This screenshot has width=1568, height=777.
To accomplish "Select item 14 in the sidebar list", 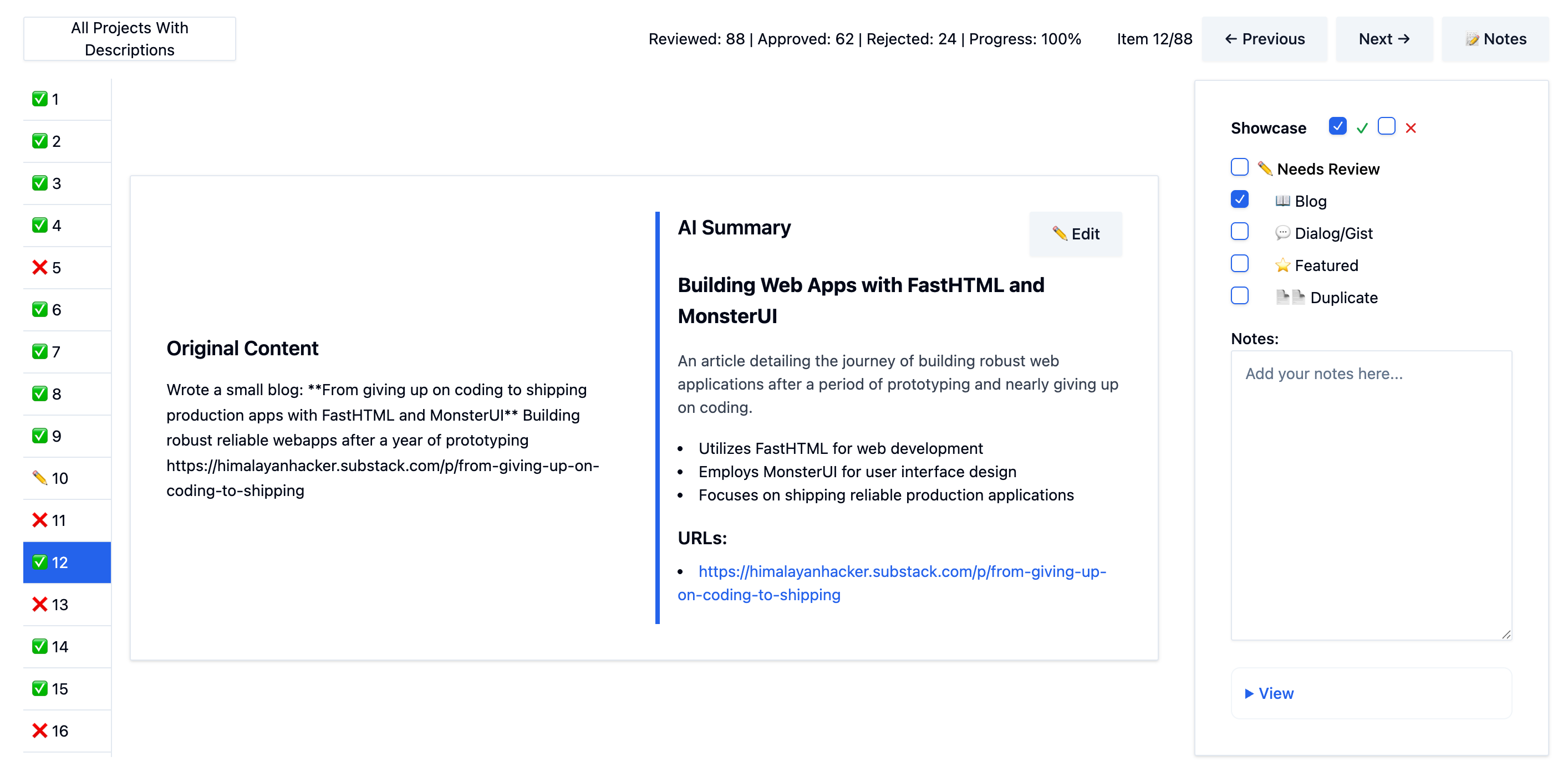I will 60,647.
